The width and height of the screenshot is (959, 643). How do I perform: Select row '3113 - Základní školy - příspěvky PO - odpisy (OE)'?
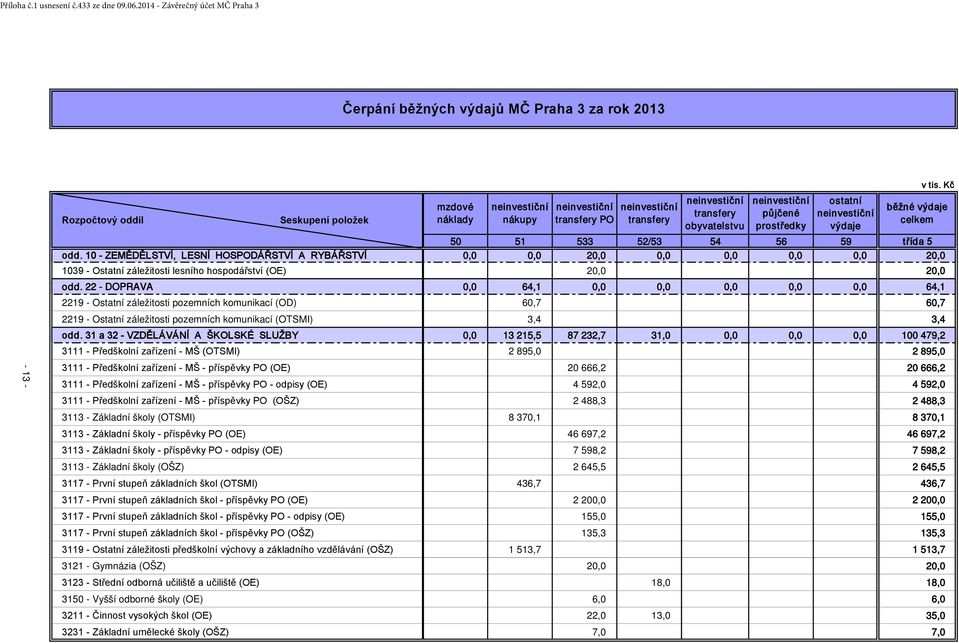pos(503,450)
